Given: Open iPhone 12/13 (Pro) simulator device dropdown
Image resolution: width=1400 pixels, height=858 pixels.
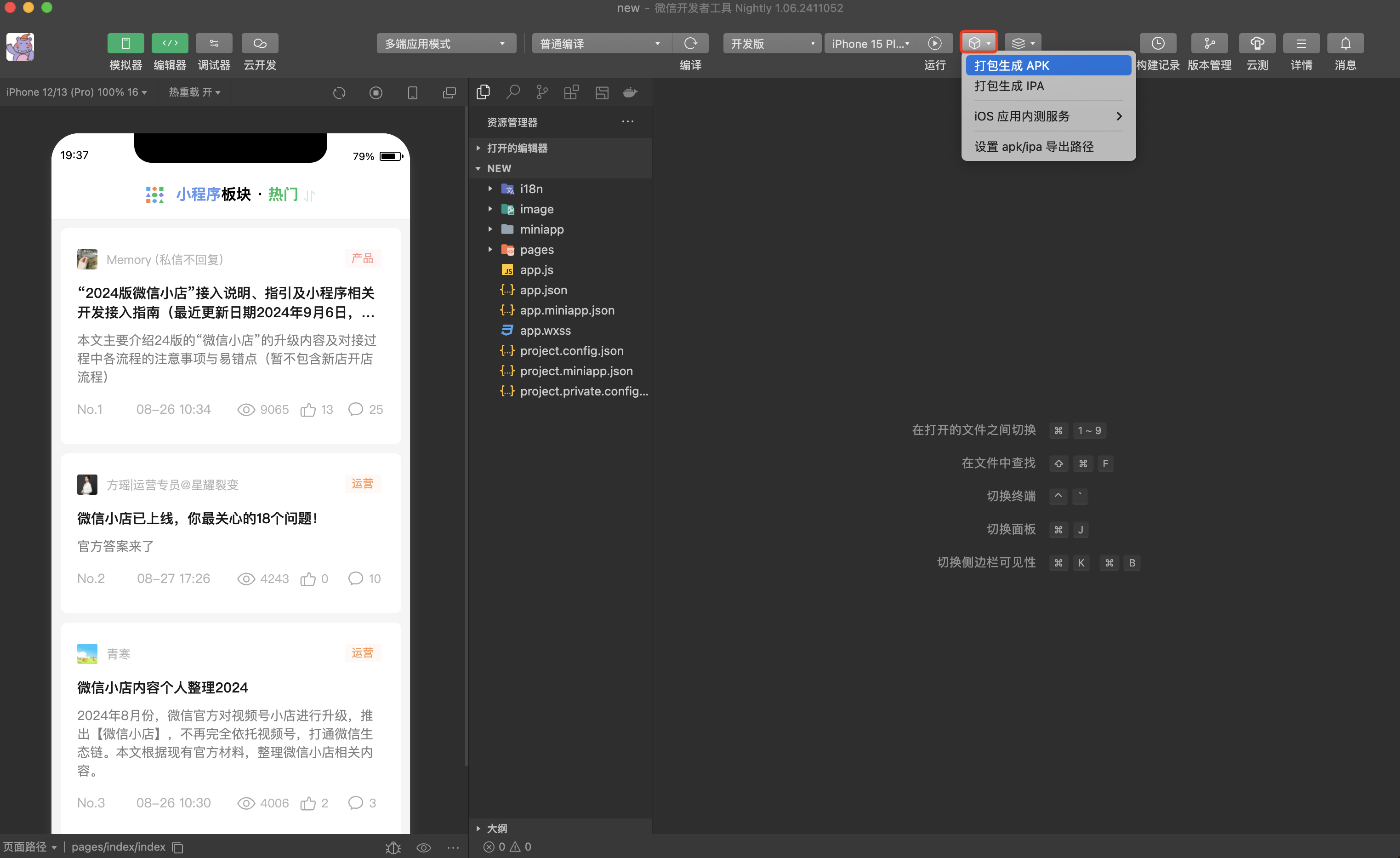Looking at the screenshot, I should 77,92.
